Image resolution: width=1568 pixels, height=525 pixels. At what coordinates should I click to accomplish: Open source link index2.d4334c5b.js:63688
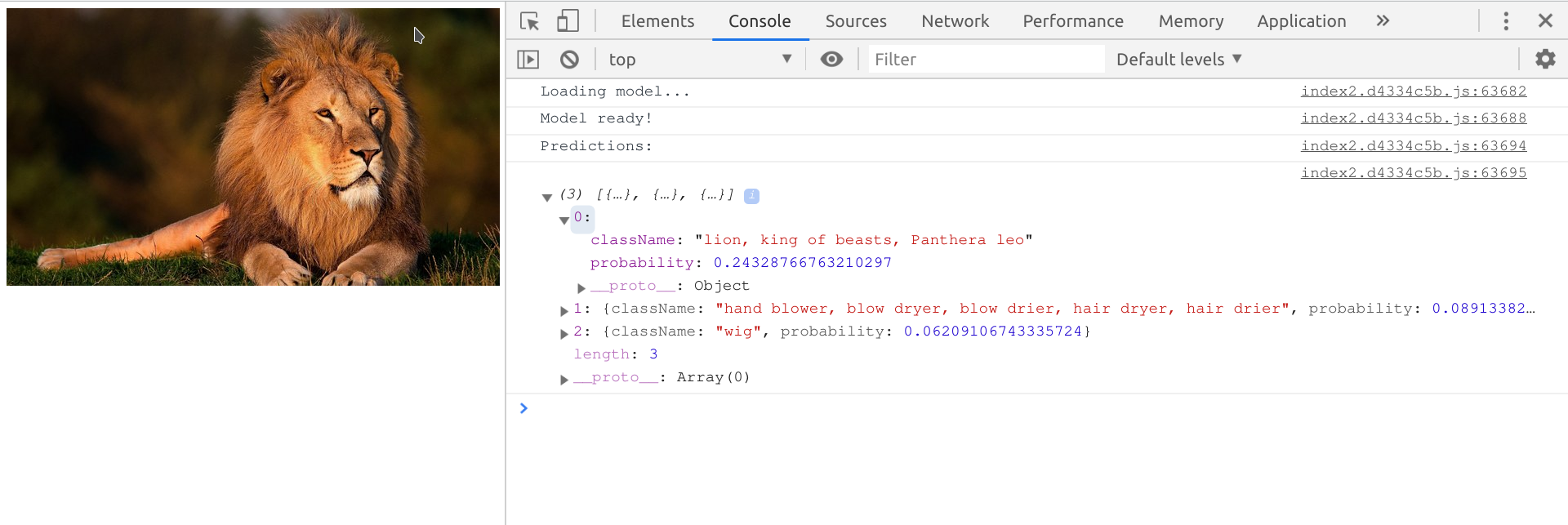(1414, 118)
